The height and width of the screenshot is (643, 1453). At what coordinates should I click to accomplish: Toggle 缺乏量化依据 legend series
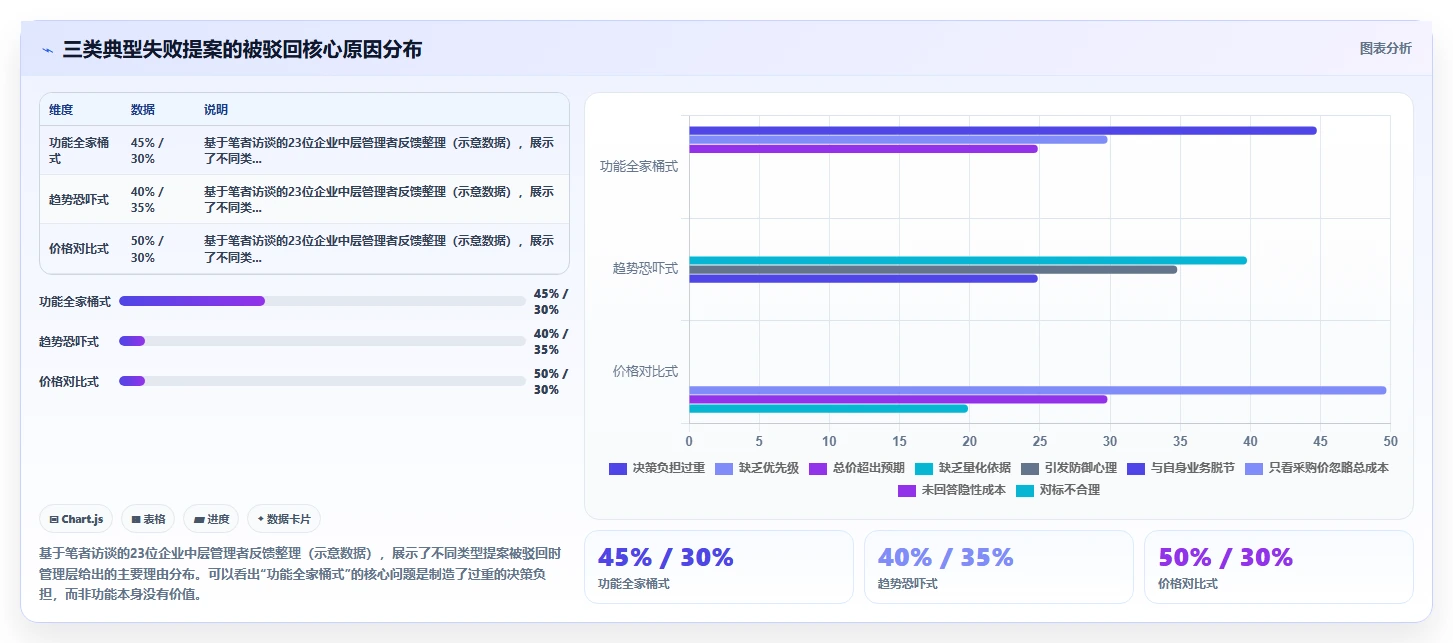962,468
